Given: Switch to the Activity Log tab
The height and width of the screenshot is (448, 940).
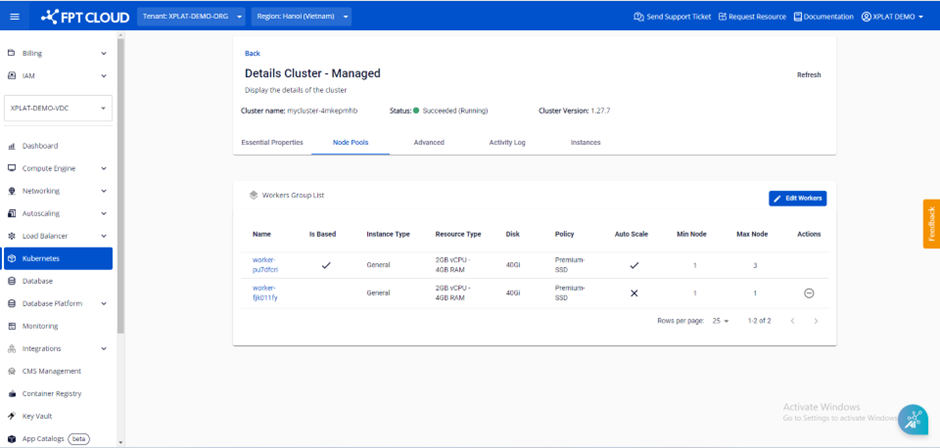Looking at the screenshot, I should (x=507, y=143).
